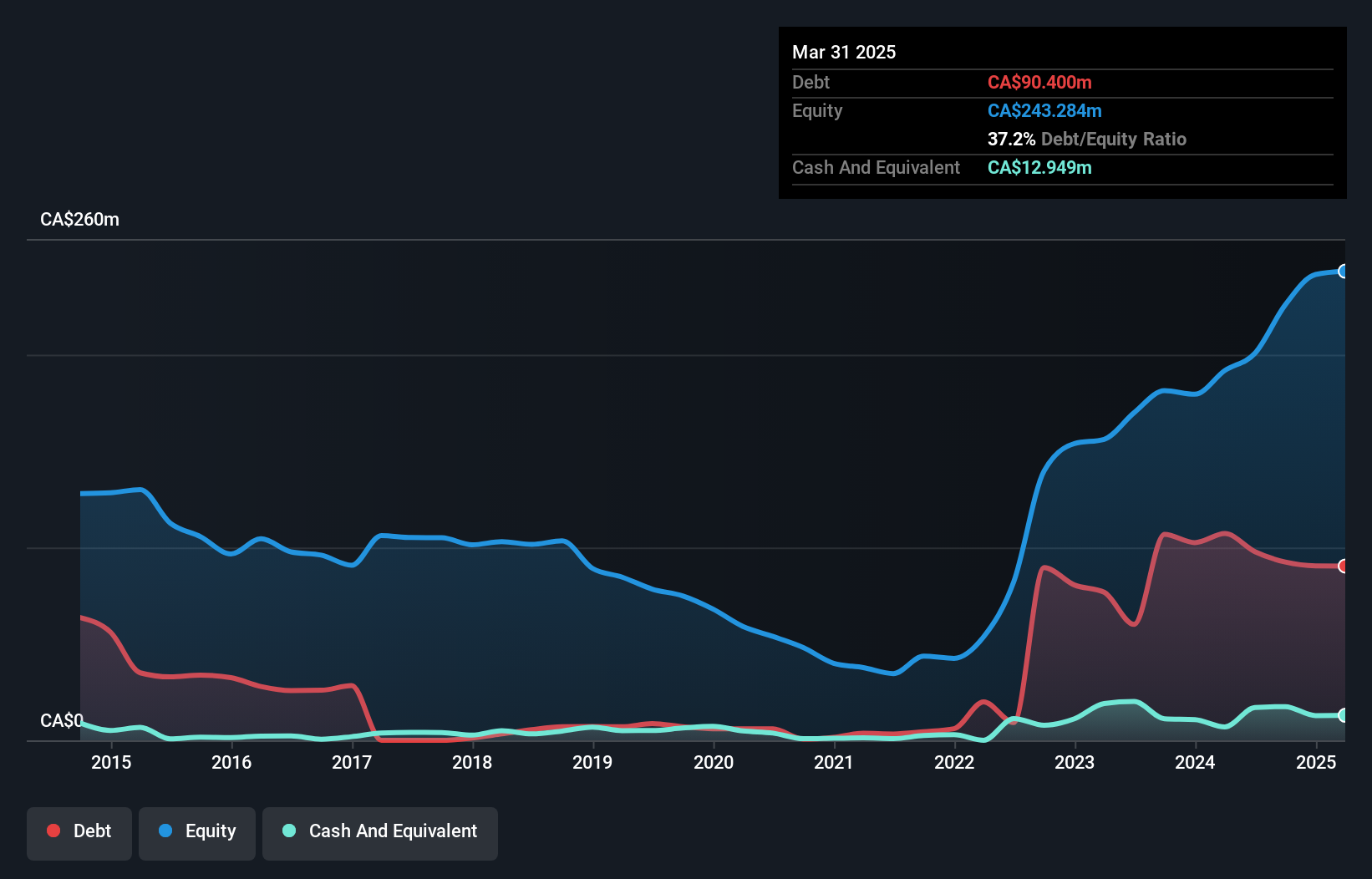The image size is (1372, 879).
Task: Click the teal Cash And Equivalent legend dot
Action: (289, 831)
